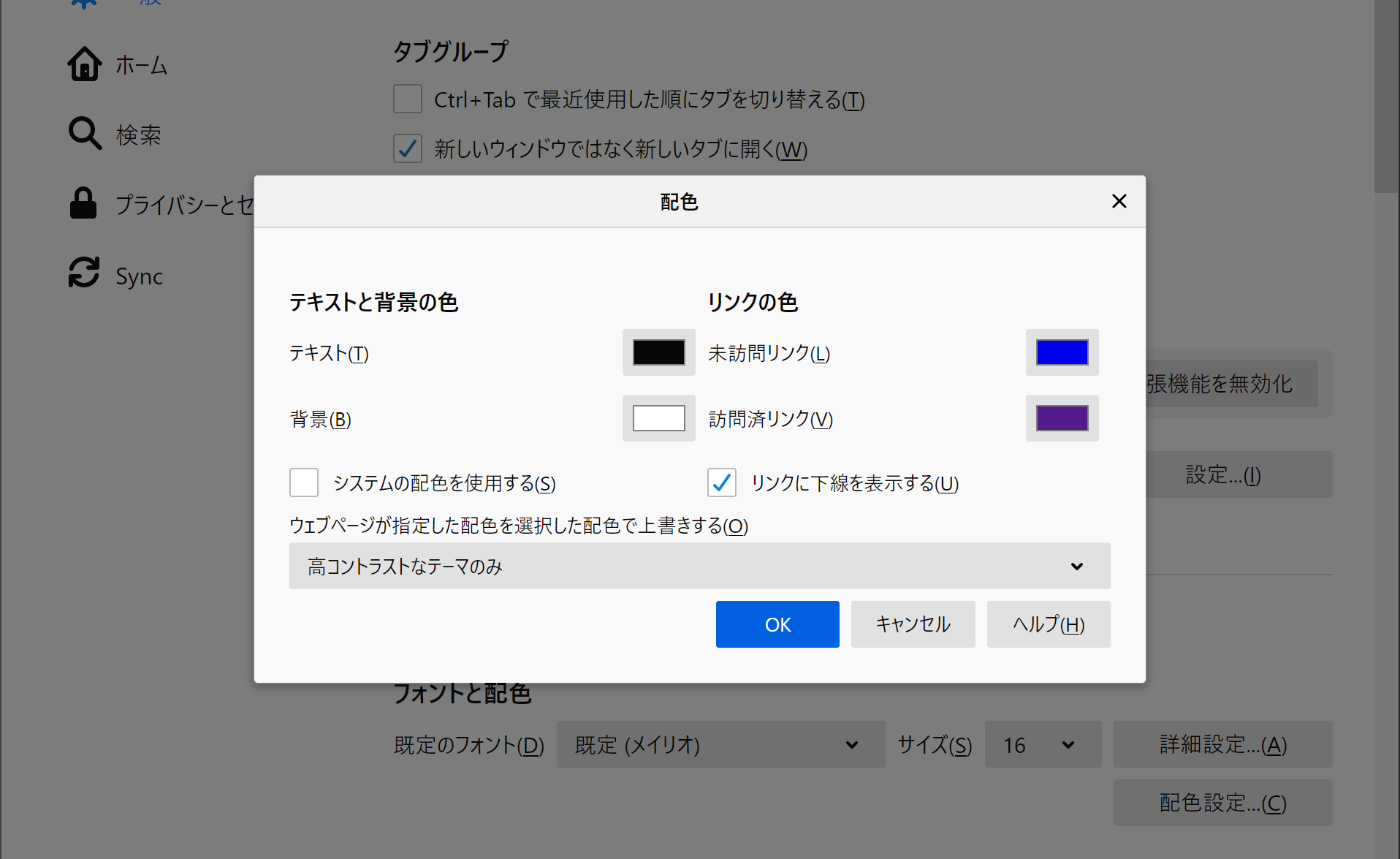Toggle Ctrl+Tab recent order tab switching checkbox
1400x859 pixels.
click(408, 99)
